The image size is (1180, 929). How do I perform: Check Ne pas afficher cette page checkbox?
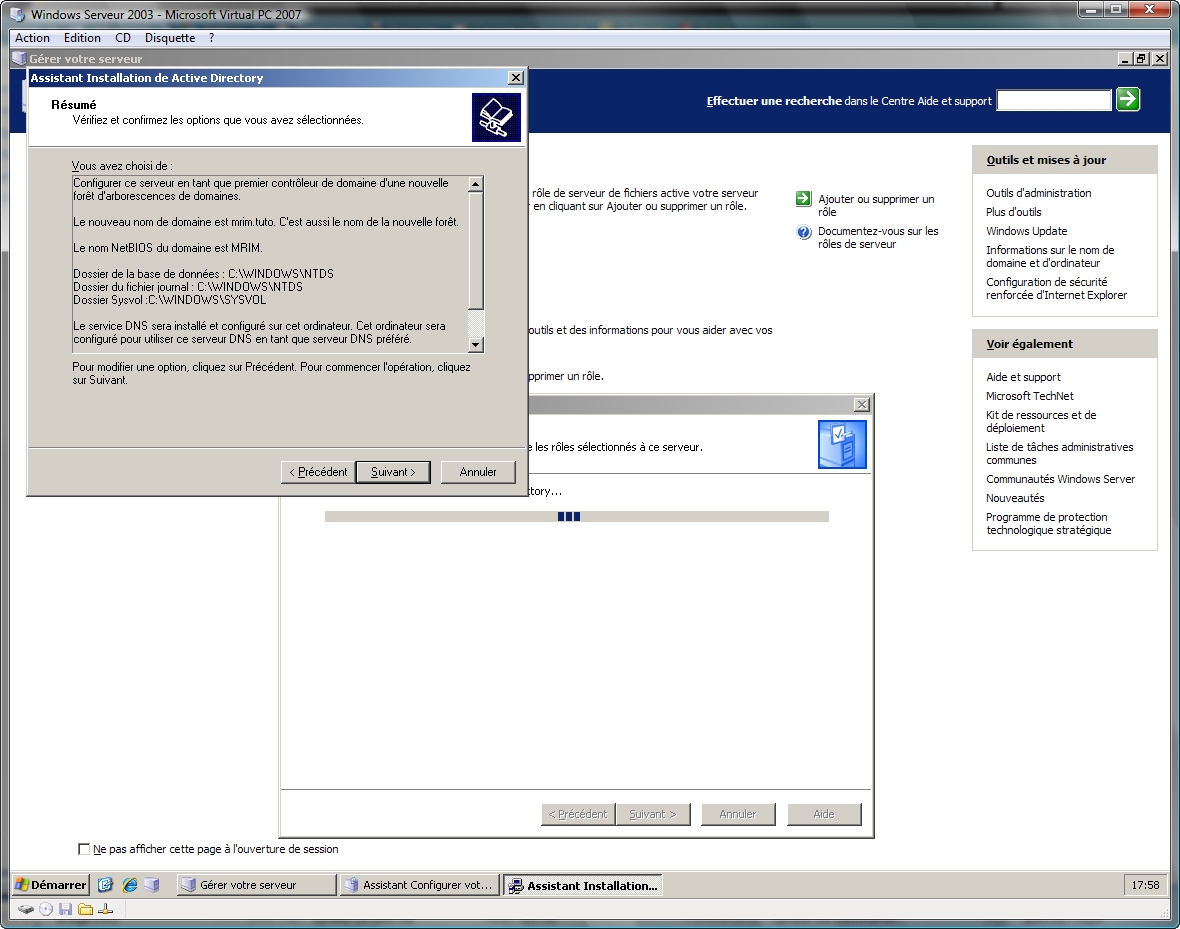pos(84,848)
